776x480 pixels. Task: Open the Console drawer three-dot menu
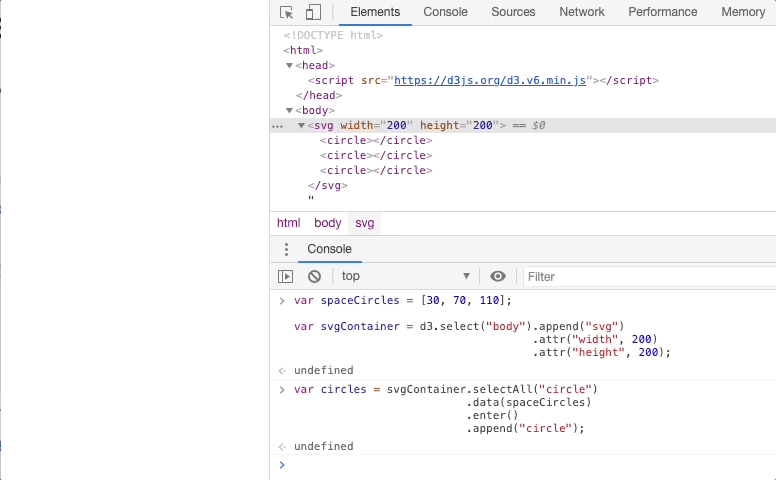pos(286,249)
